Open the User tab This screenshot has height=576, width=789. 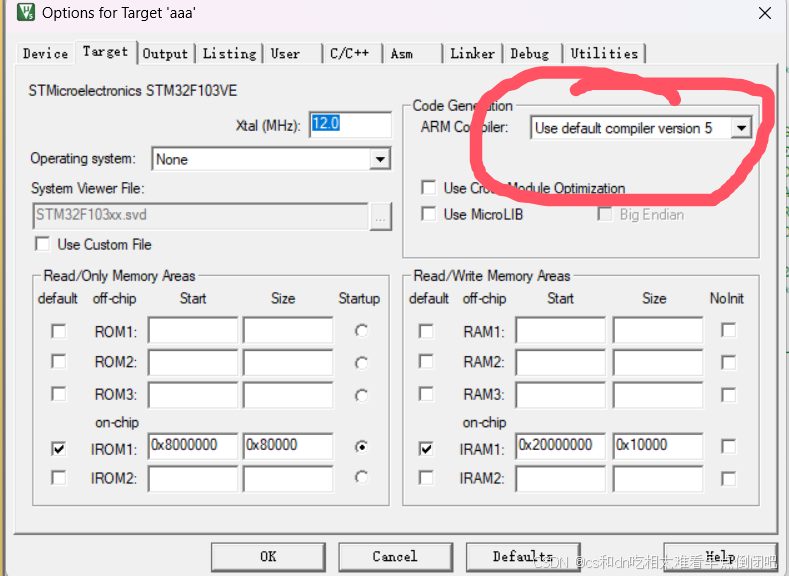click(x=292, y=53)
